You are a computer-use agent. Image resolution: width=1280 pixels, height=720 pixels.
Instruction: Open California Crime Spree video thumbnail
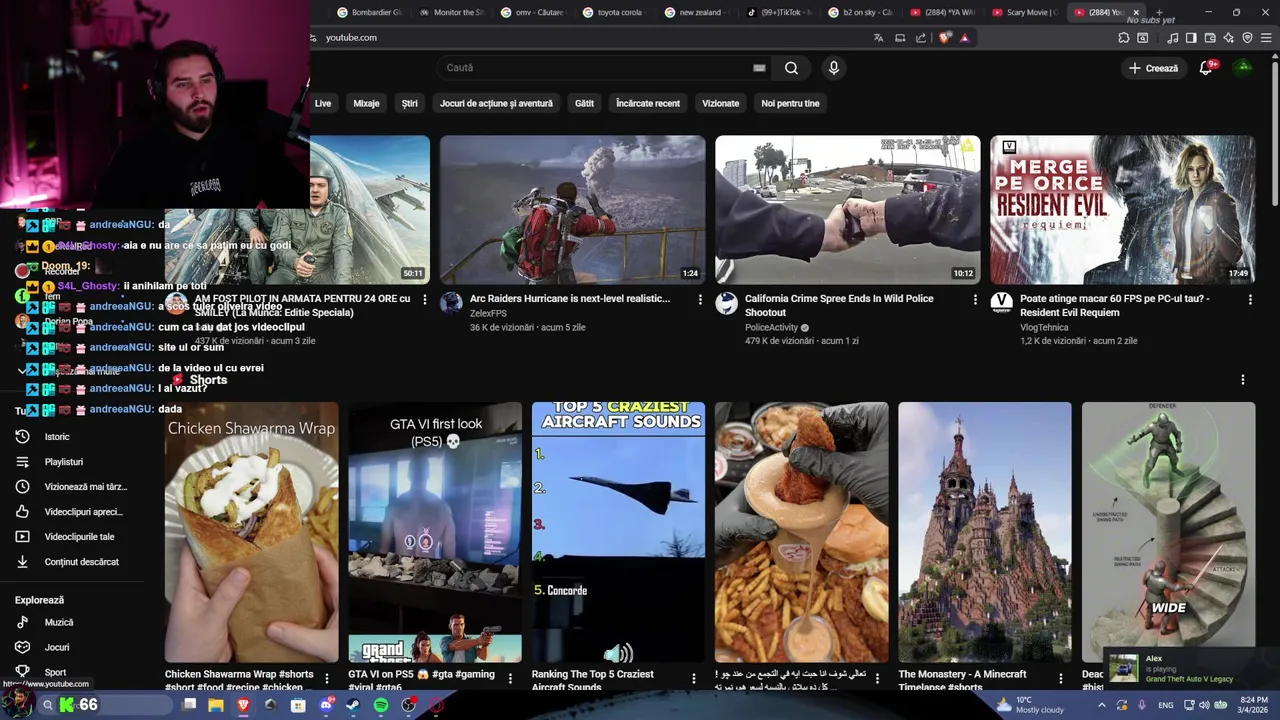[x=848, y=210]
